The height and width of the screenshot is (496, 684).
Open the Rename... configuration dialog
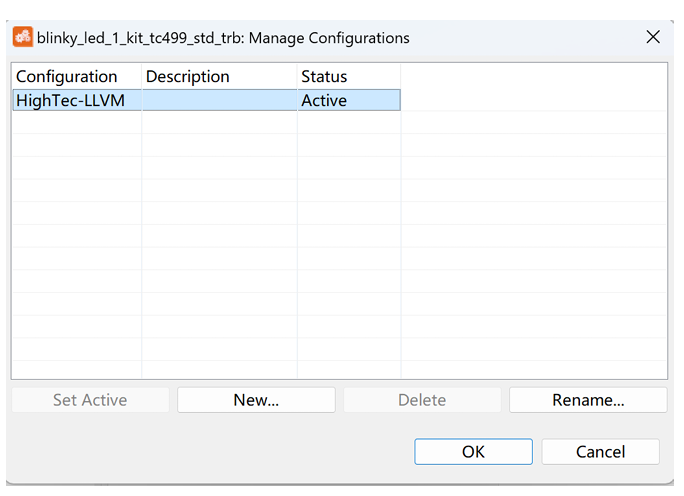(x=588, y=400)
